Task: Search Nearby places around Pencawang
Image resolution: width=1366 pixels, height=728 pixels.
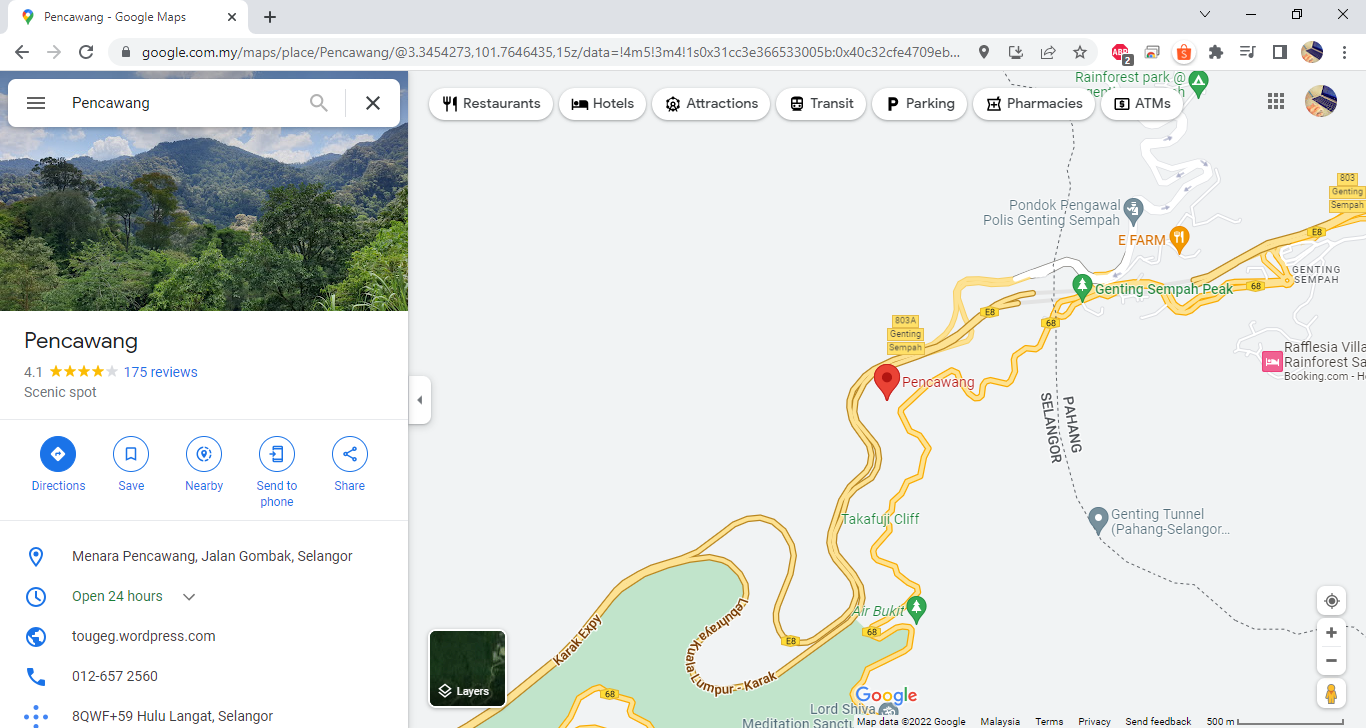Action: pyautogui.click(x=204, y=466)
